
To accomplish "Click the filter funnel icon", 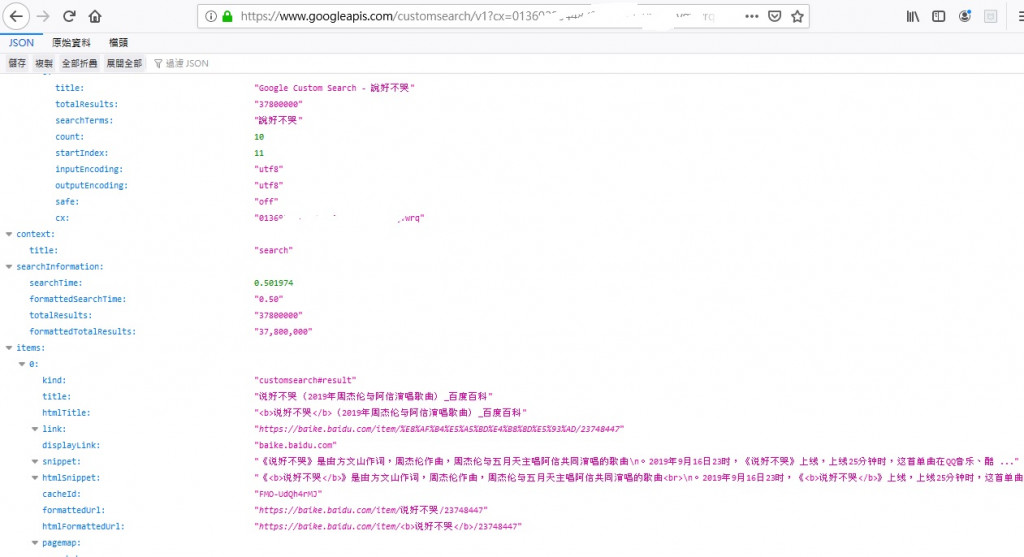I will (x=158, y=63).
